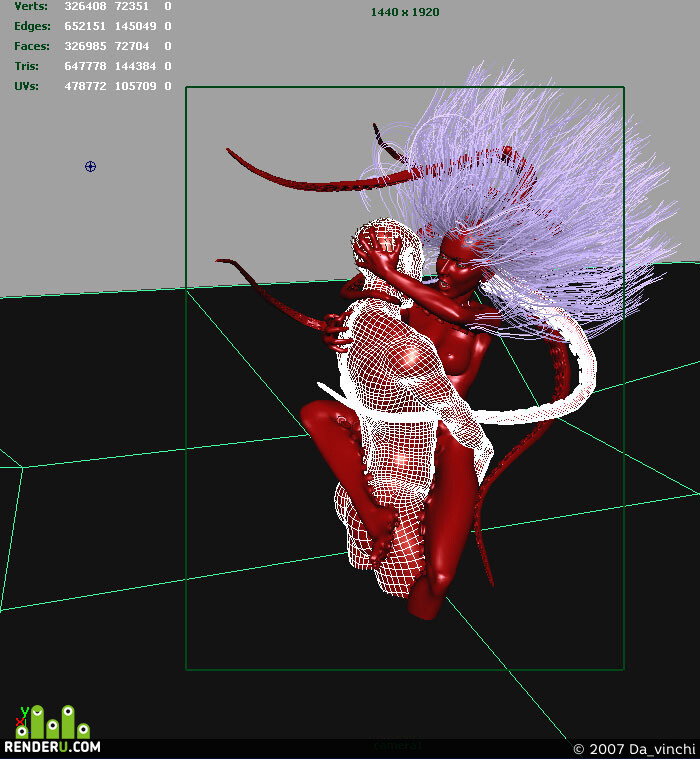The image size is (700, 759).
Task: Click the "Faces:" HUD label
Action: [x=32, y=46]
